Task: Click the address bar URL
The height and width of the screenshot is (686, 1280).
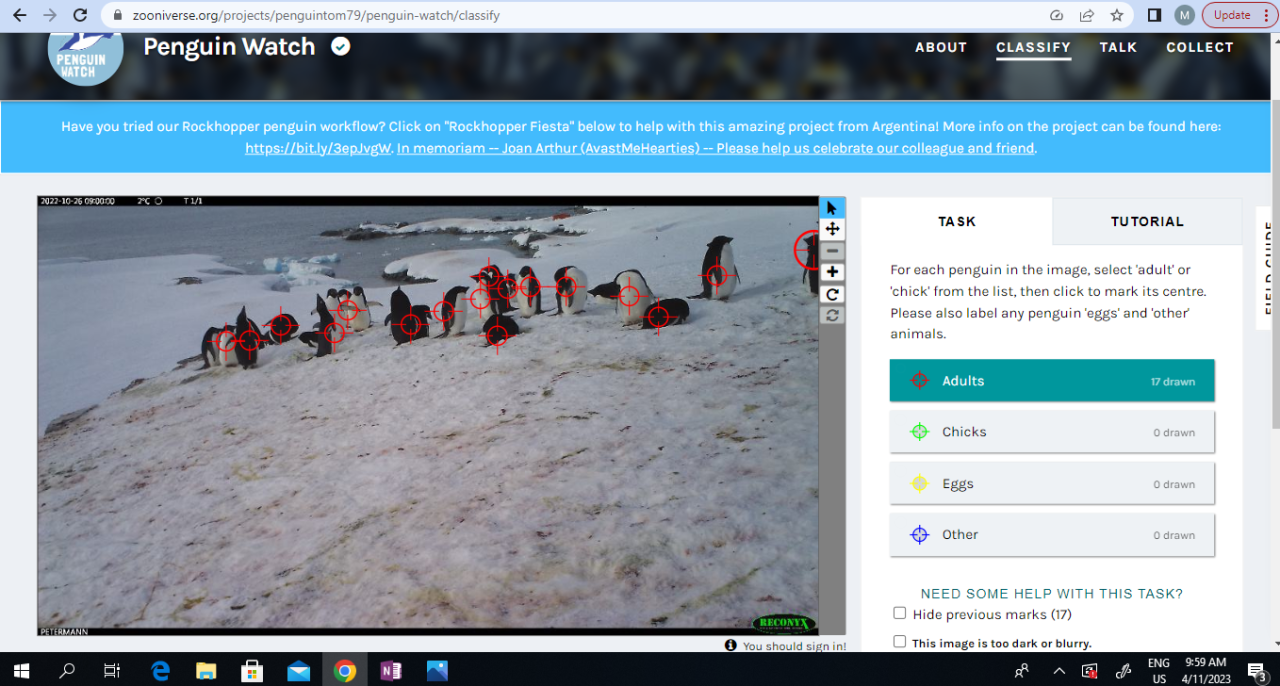Action: click(316, 16)
